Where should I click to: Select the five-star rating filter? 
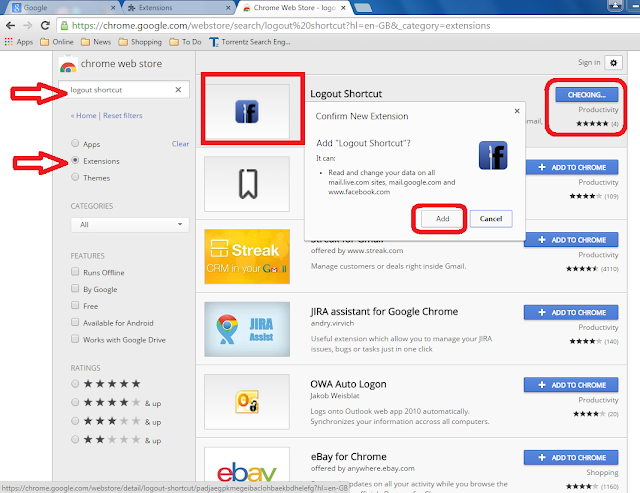coord(75,384)
